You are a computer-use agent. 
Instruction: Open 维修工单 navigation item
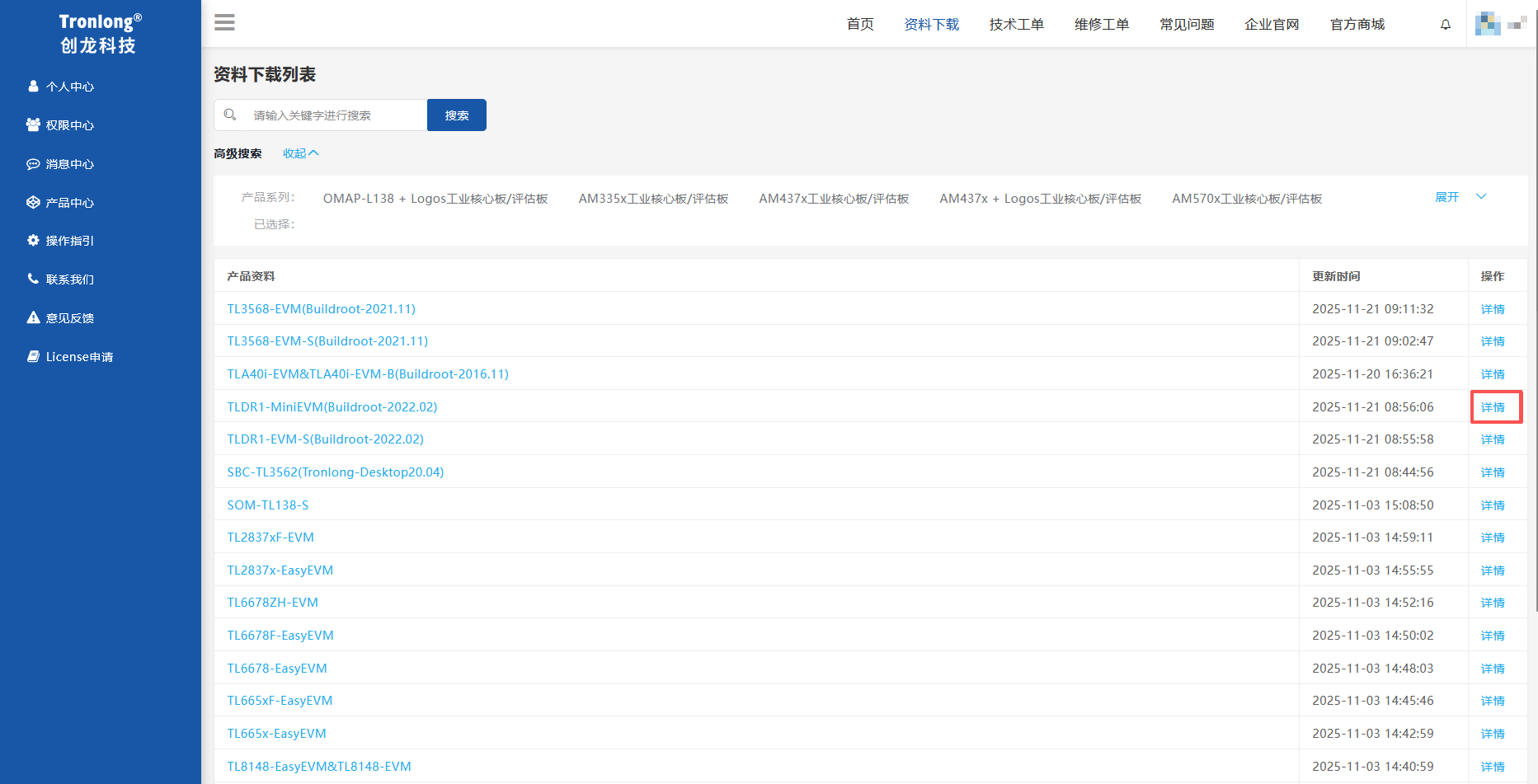(1102, 24)
